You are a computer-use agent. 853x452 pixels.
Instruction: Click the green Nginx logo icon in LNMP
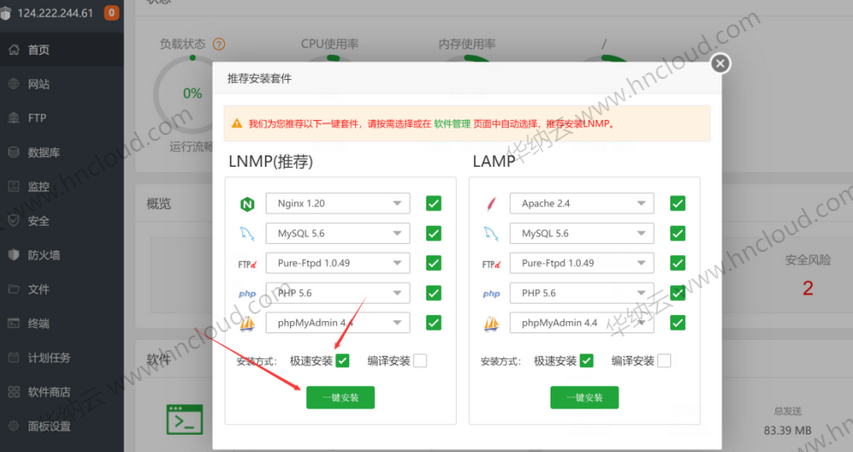pyautogui.click(x=247, y=204)
